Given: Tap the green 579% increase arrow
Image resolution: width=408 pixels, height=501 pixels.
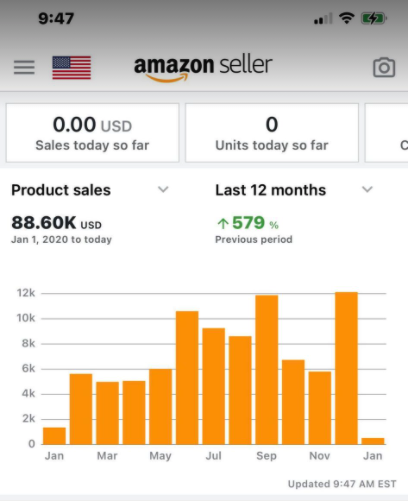Looking at the screenshot, I should [x=223, y=223].
